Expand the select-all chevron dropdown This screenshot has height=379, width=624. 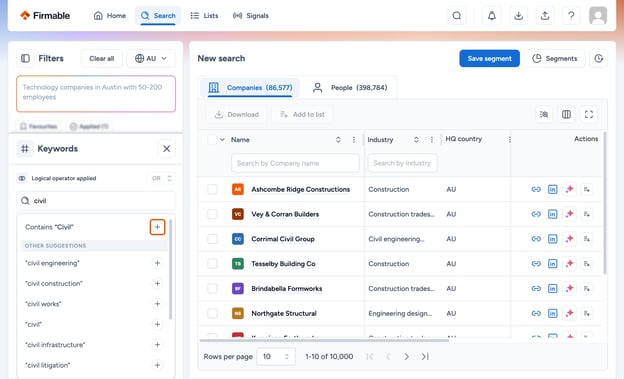tap(222, 140)
